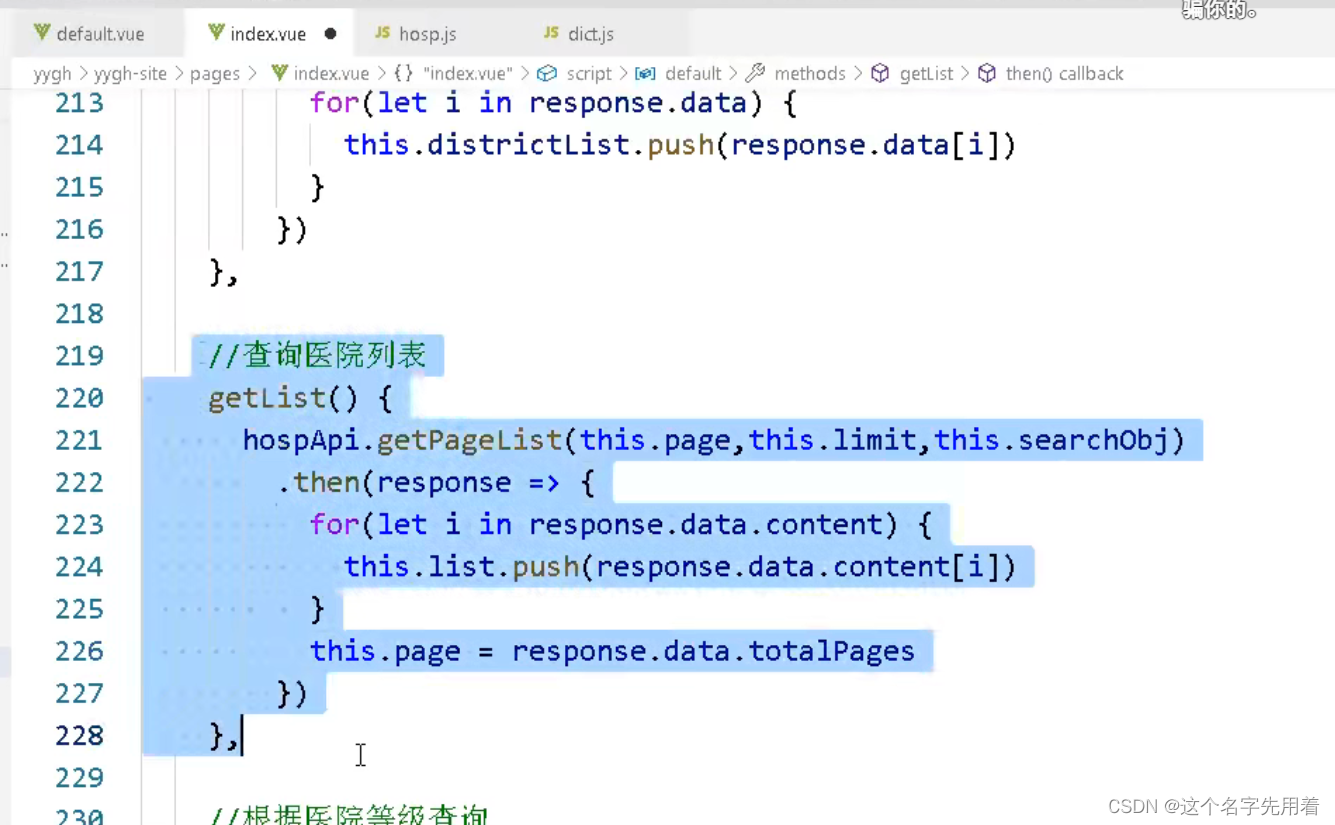Image resolution: width=1335 pixels, height=825 pixels.
Task: Click the JS icon on dict.js tab
Action: click(x=551, y=33)
